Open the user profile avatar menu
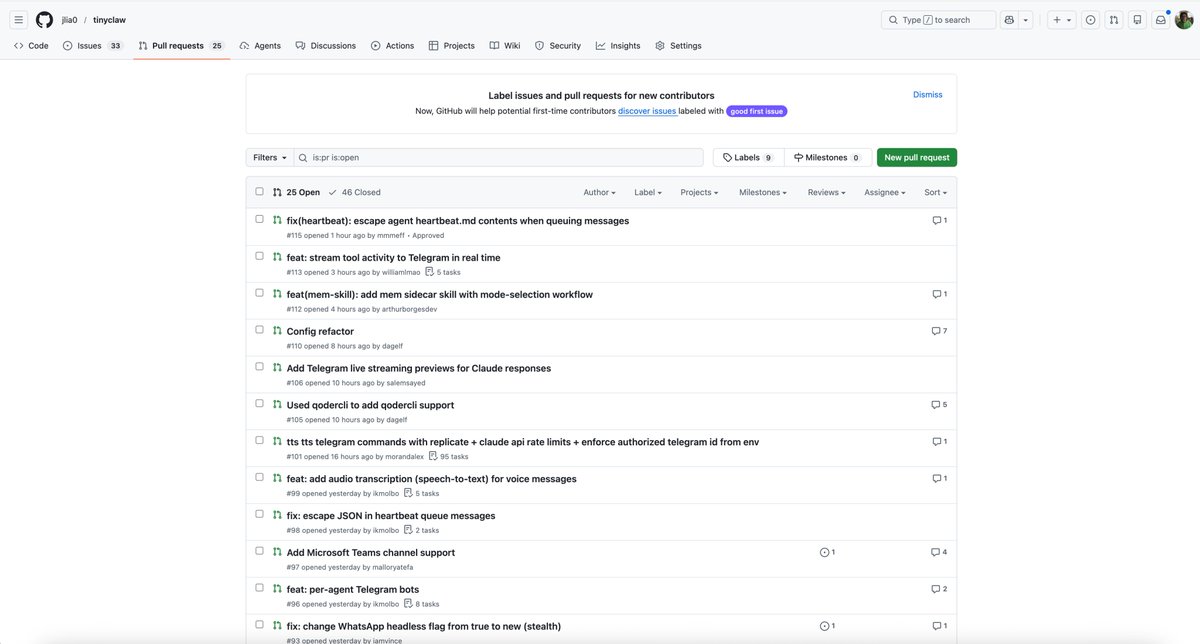This screenshot has width=1200, height=644. [1184, 20]
